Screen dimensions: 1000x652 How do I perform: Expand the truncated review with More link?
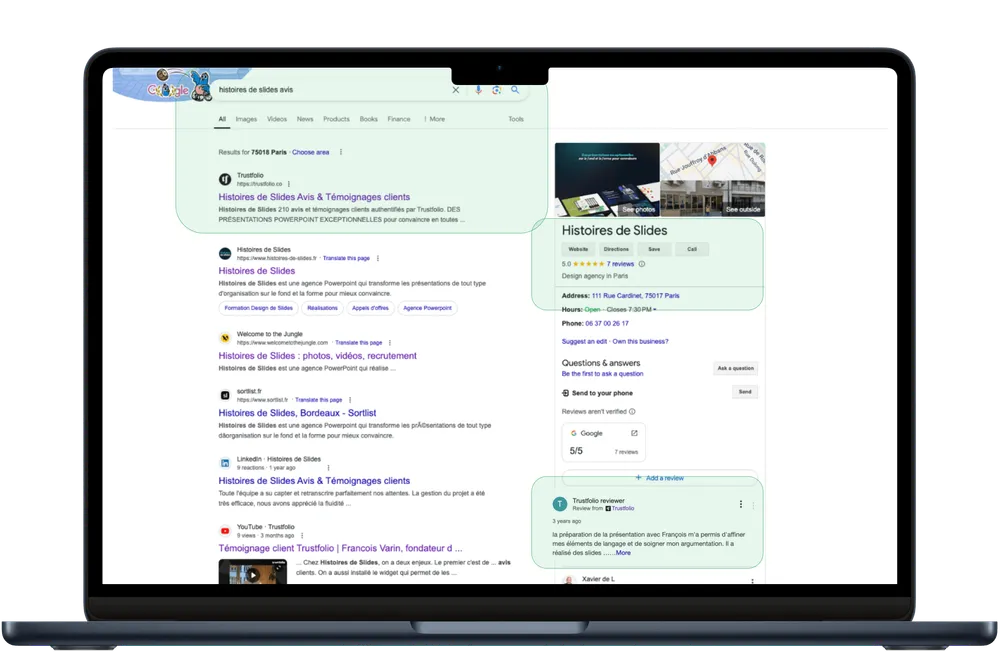tap(622, 553)
